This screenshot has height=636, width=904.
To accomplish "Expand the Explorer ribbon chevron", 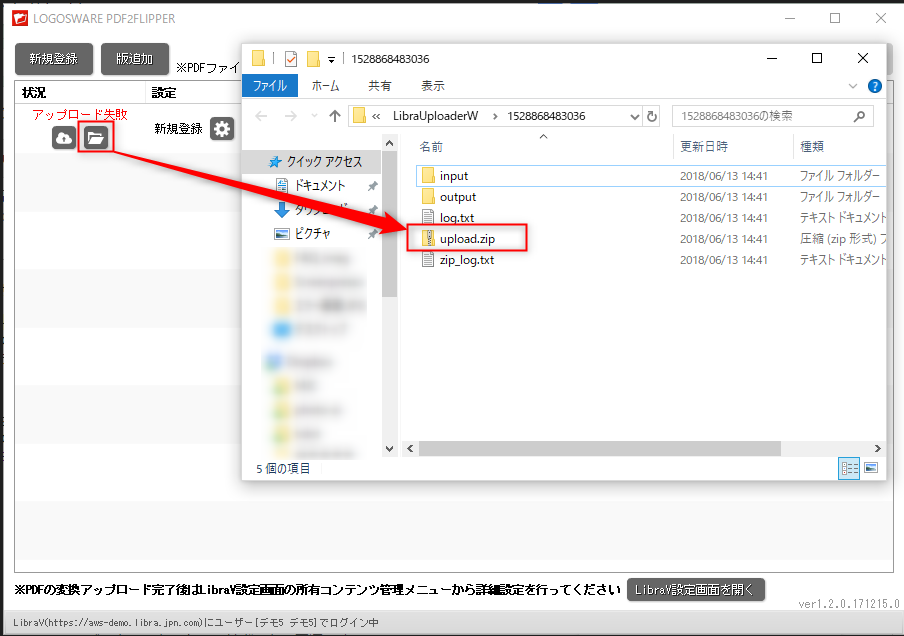I will [x=853, y=87].
